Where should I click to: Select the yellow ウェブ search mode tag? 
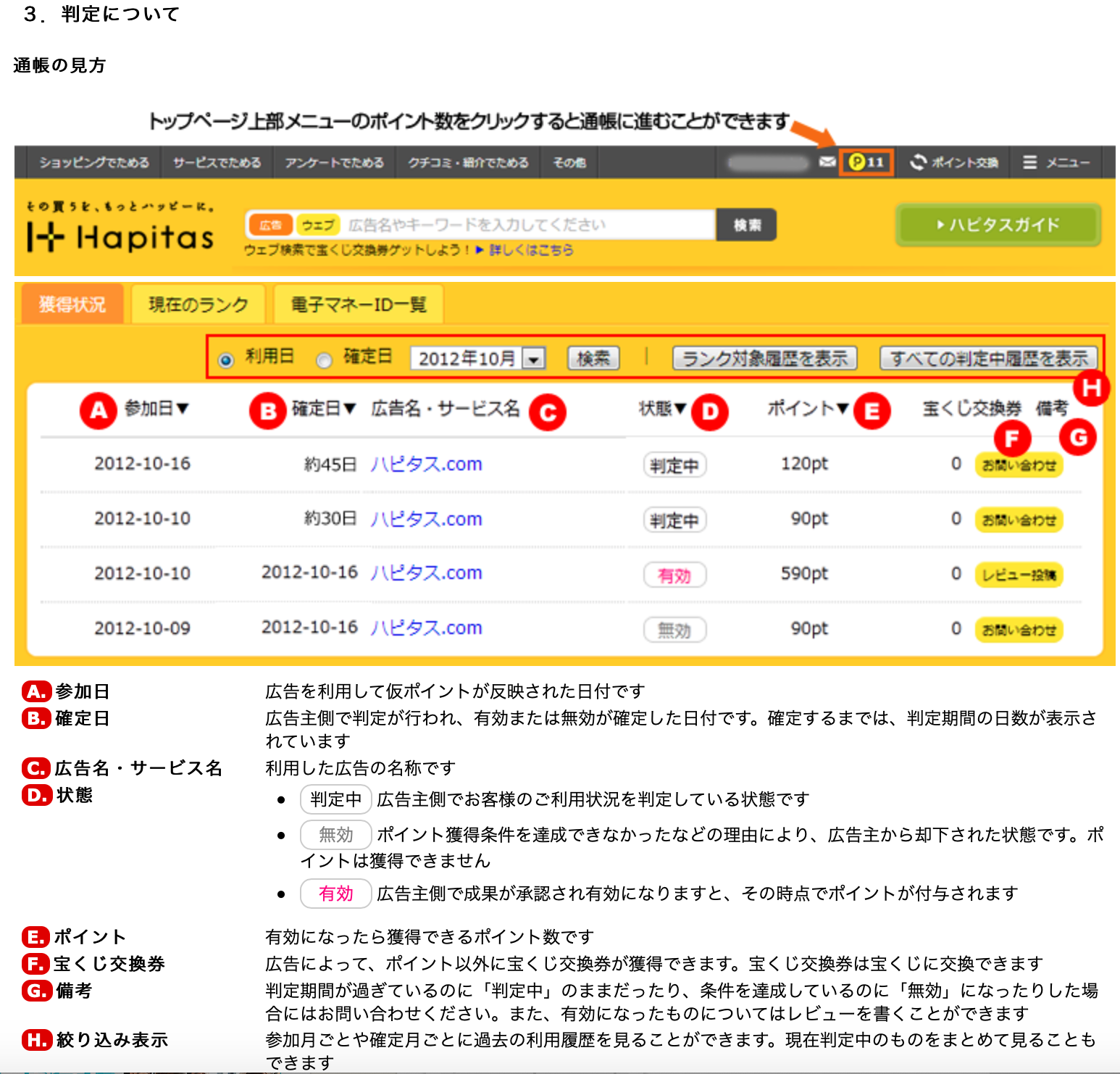(x=318, y=225)
